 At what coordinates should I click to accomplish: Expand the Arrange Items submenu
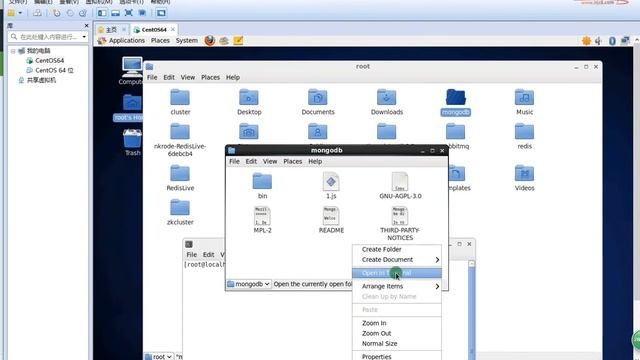tap(397, 286)
